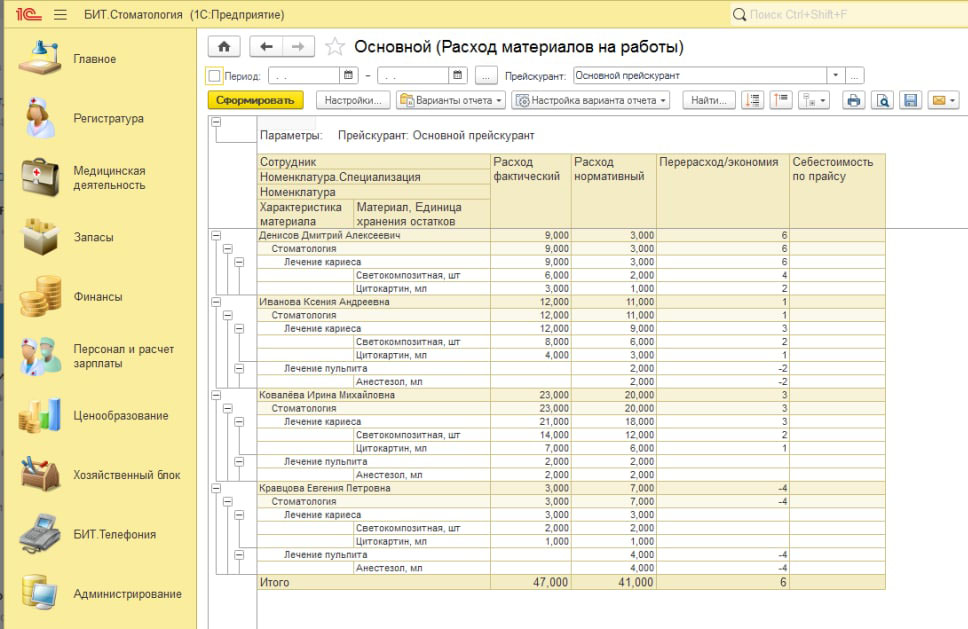The width and height of the screenshot is (968, 629).
Task: Select total cell 41,000
Action: [614, 582]
